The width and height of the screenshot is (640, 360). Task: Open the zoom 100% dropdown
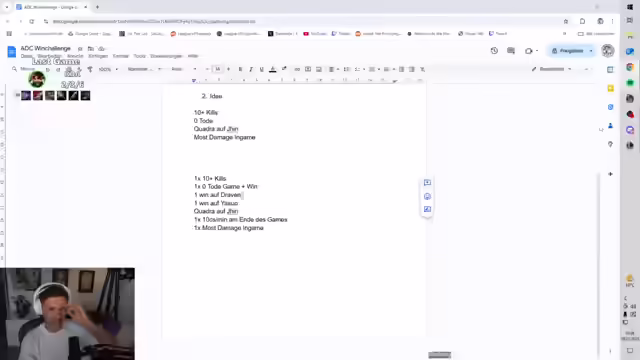tap(108, 69)
